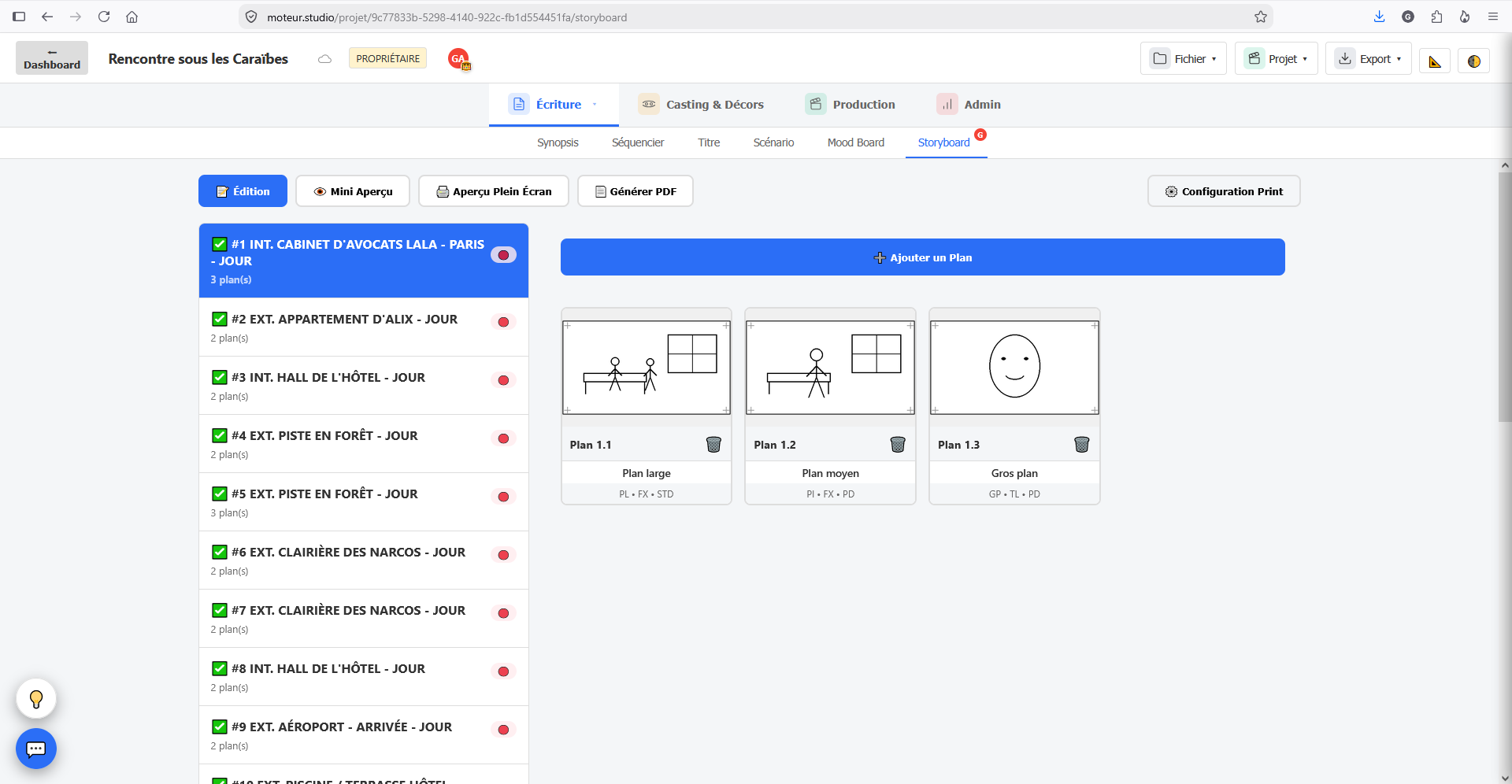Screen dimensions: 1512x784
Task: Open Configuration Print settings
Action: coord(1224,191)
